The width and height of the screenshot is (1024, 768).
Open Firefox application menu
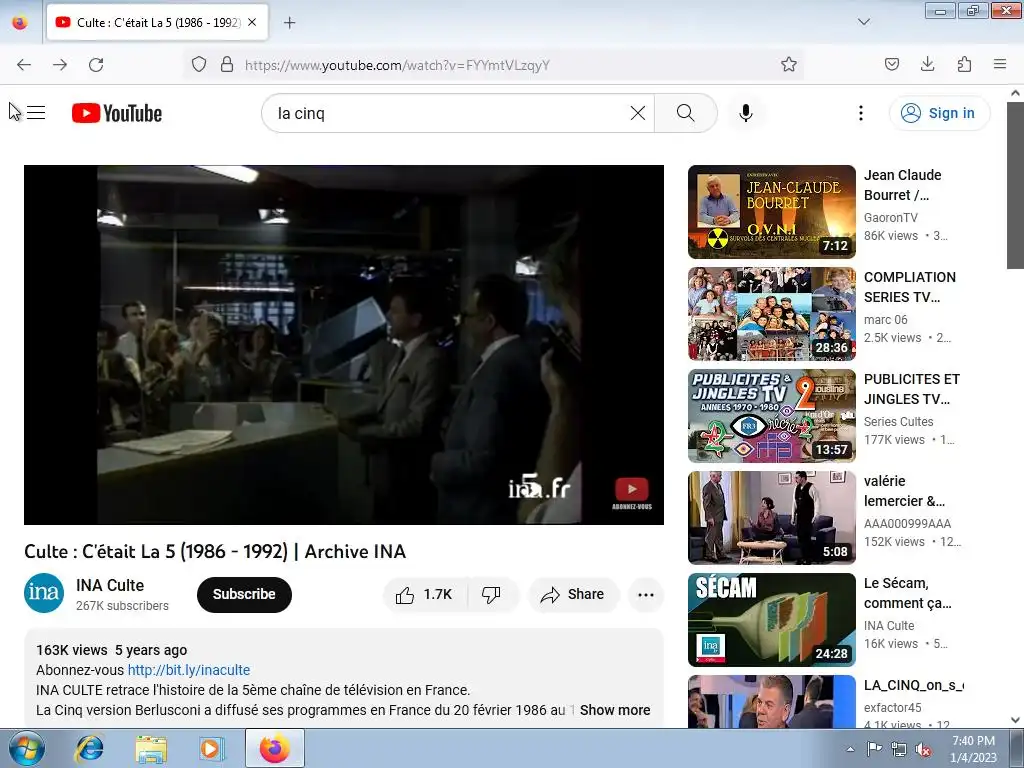pyautogui.click(x=1000, y=65)
